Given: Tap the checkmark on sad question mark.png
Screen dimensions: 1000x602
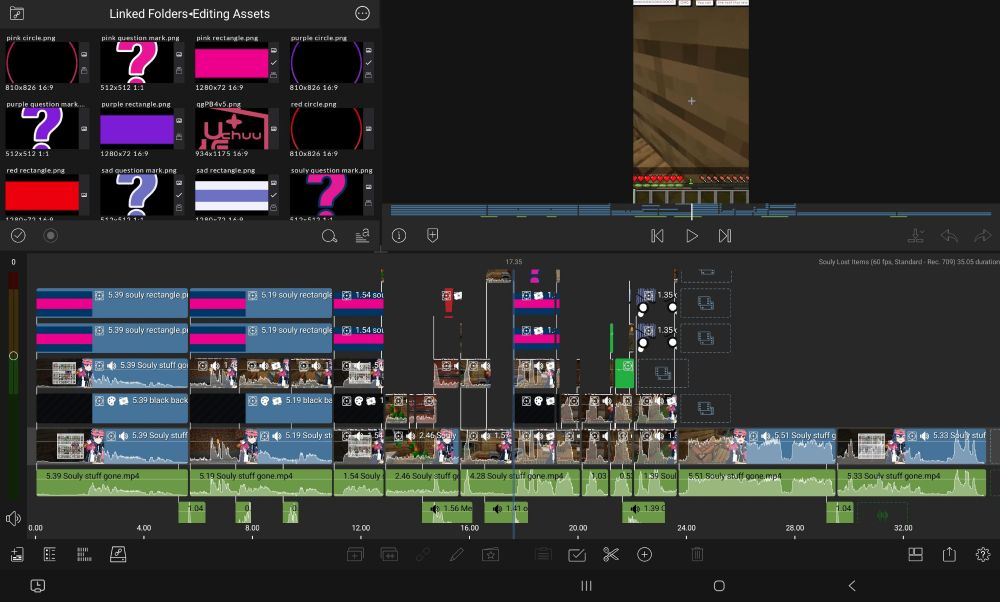Looking at the screenshot, I should coord(179,195).
